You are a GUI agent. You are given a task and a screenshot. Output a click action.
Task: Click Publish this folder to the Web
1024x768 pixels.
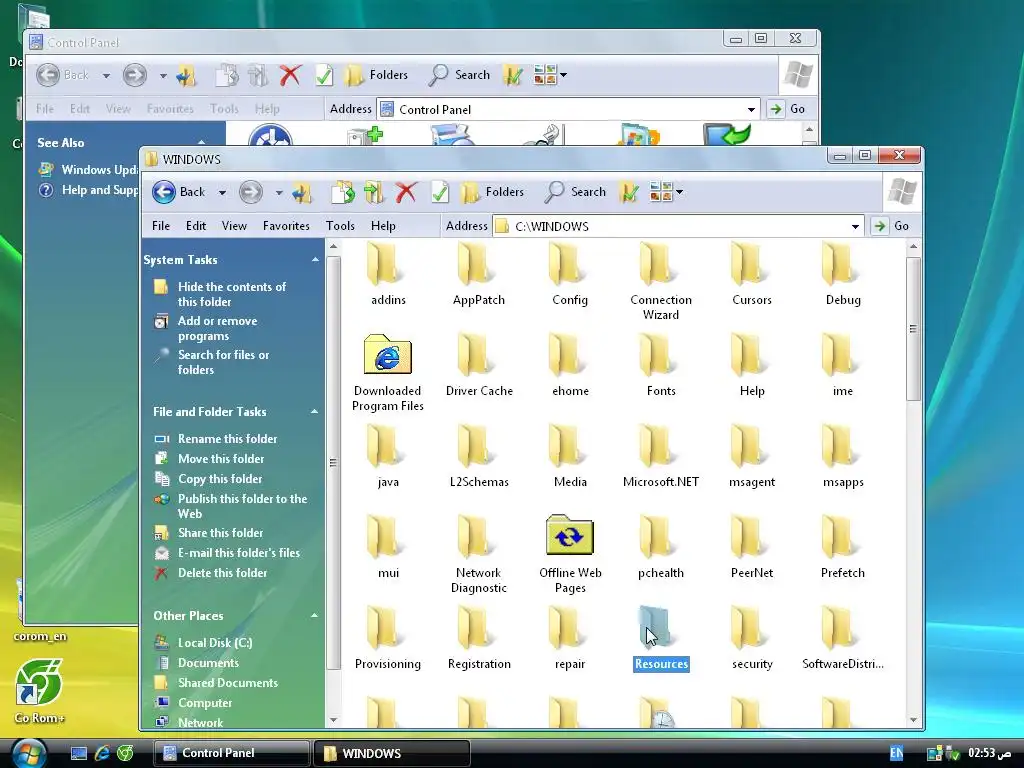(242, 506)
